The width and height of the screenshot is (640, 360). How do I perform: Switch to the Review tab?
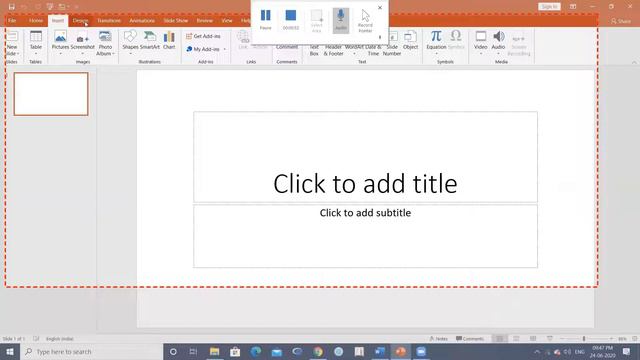(204, 20)
